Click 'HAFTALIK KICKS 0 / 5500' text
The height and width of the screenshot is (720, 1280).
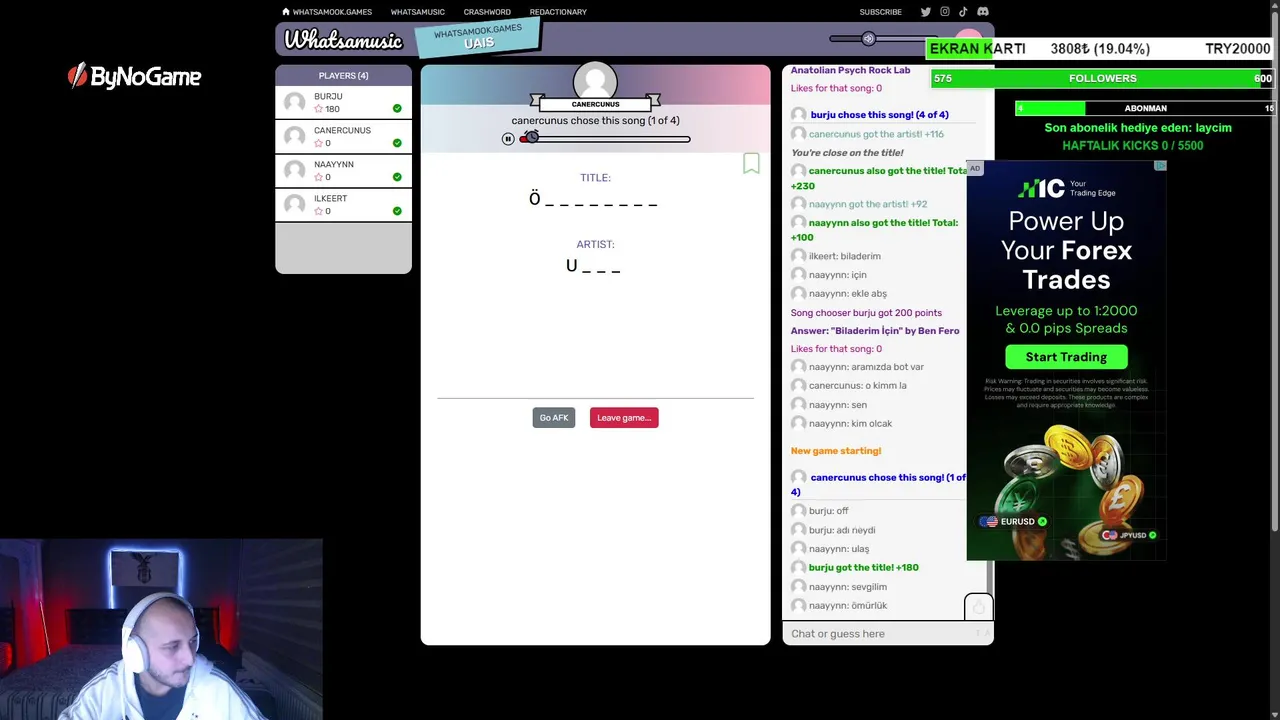[1132, 146]
